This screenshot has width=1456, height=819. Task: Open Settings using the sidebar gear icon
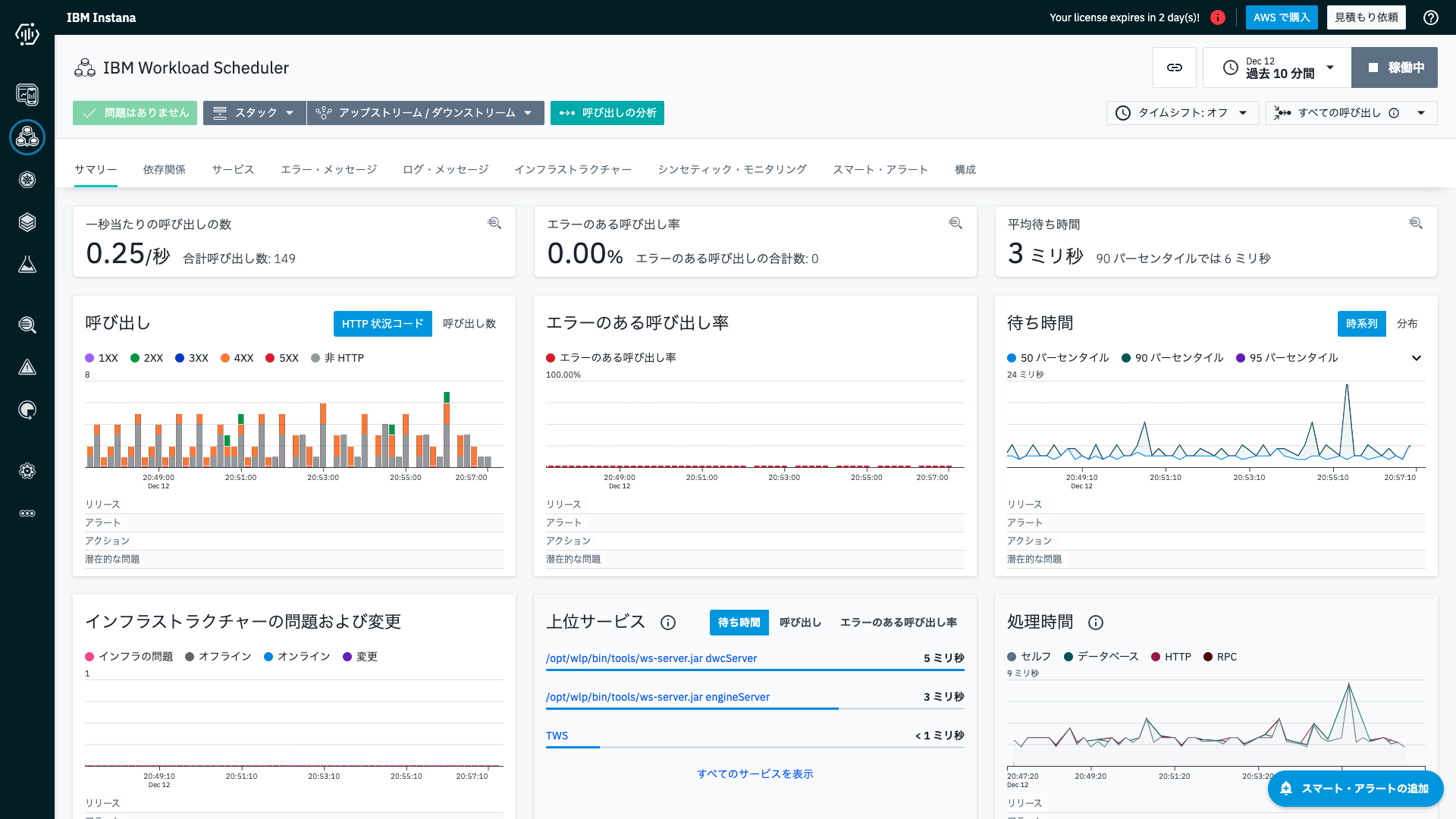27,471
